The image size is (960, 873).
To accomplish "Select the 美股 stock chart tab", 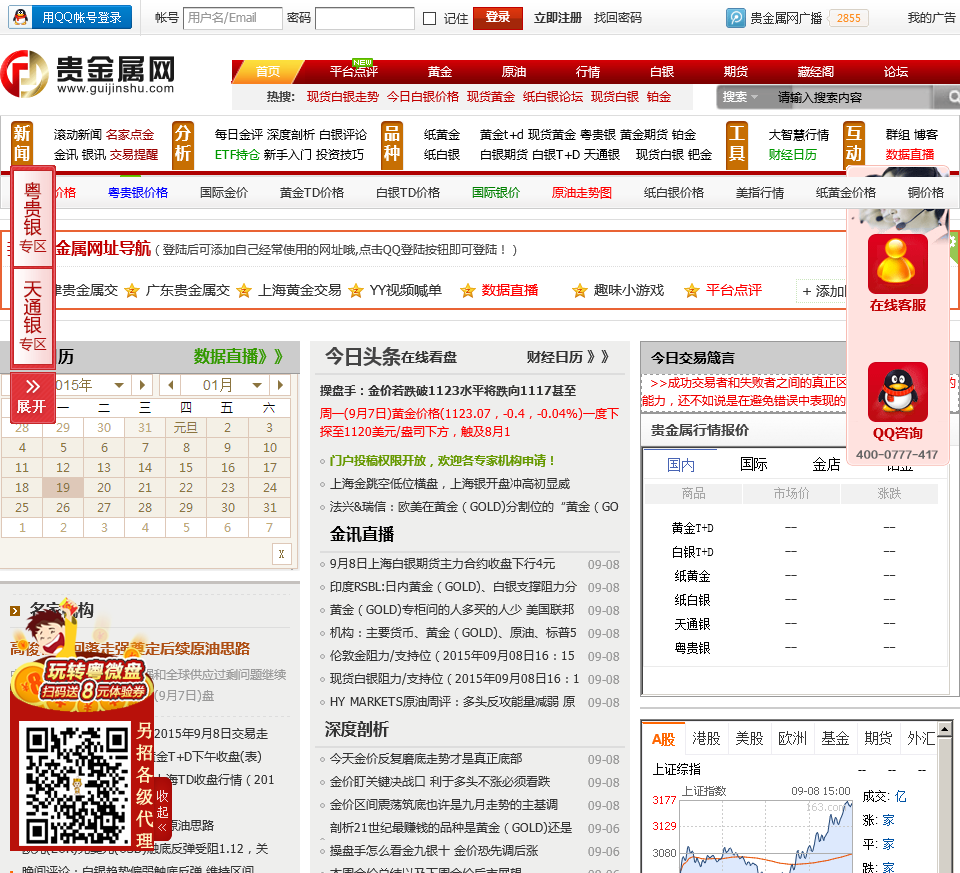I will [749, 739].
